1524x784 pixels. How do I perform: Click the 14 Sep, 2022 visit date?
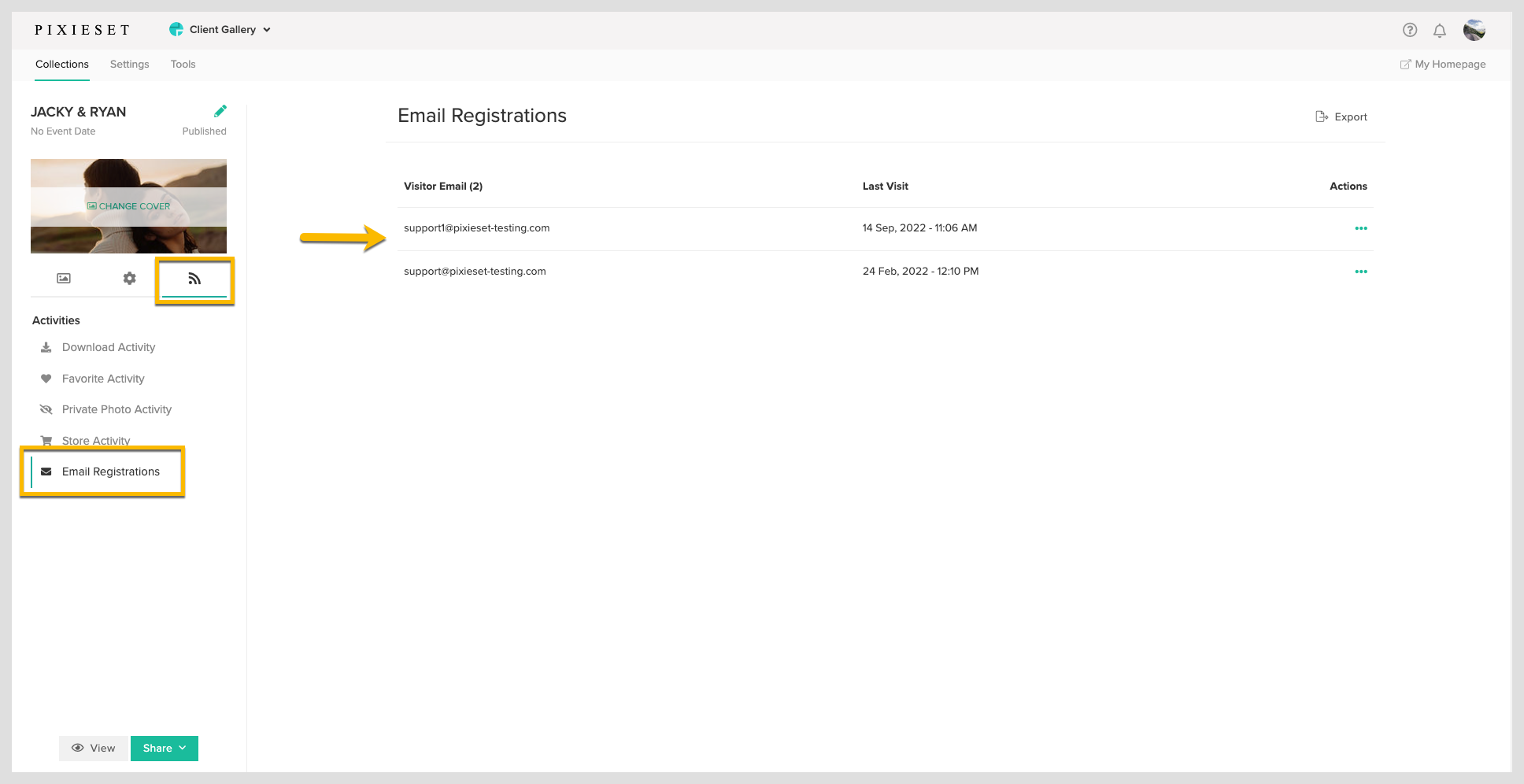pyautogui.click(x=919, y=228)
